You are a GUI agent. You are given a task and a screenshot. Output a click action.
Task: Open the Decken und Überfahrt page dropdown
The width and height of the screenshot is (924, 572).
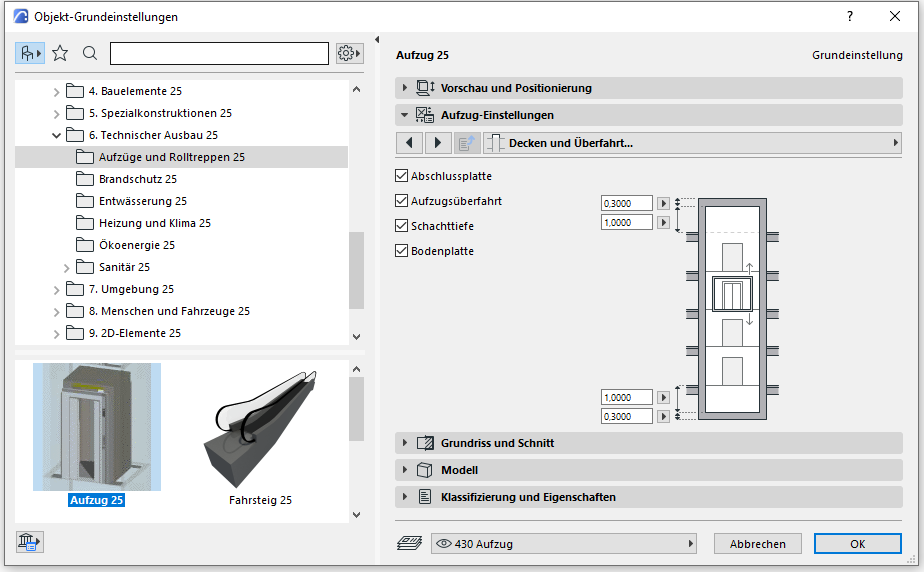tap(692, 143)
